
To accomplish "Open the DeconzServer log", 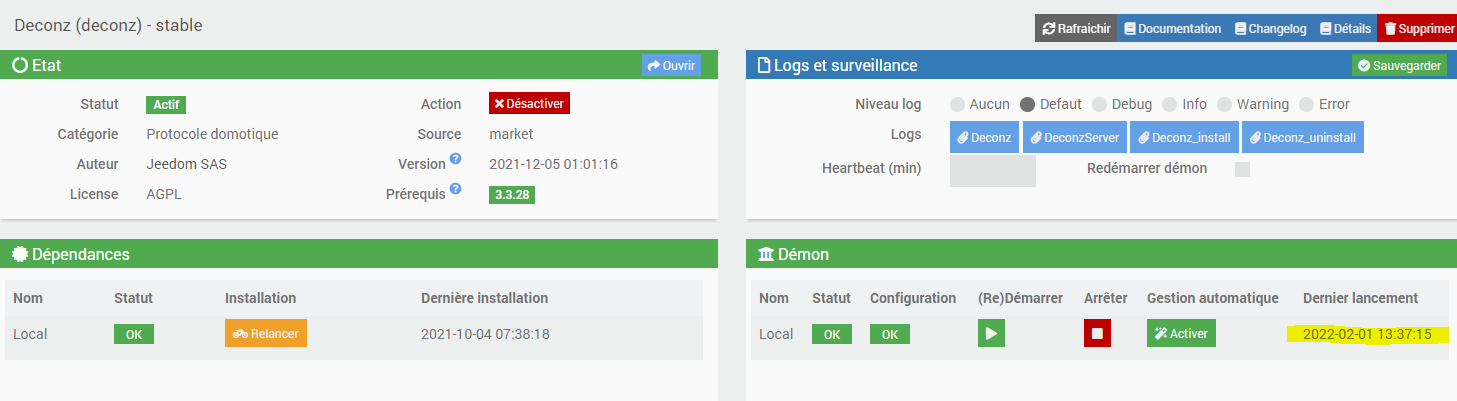I will (1075, 138).
